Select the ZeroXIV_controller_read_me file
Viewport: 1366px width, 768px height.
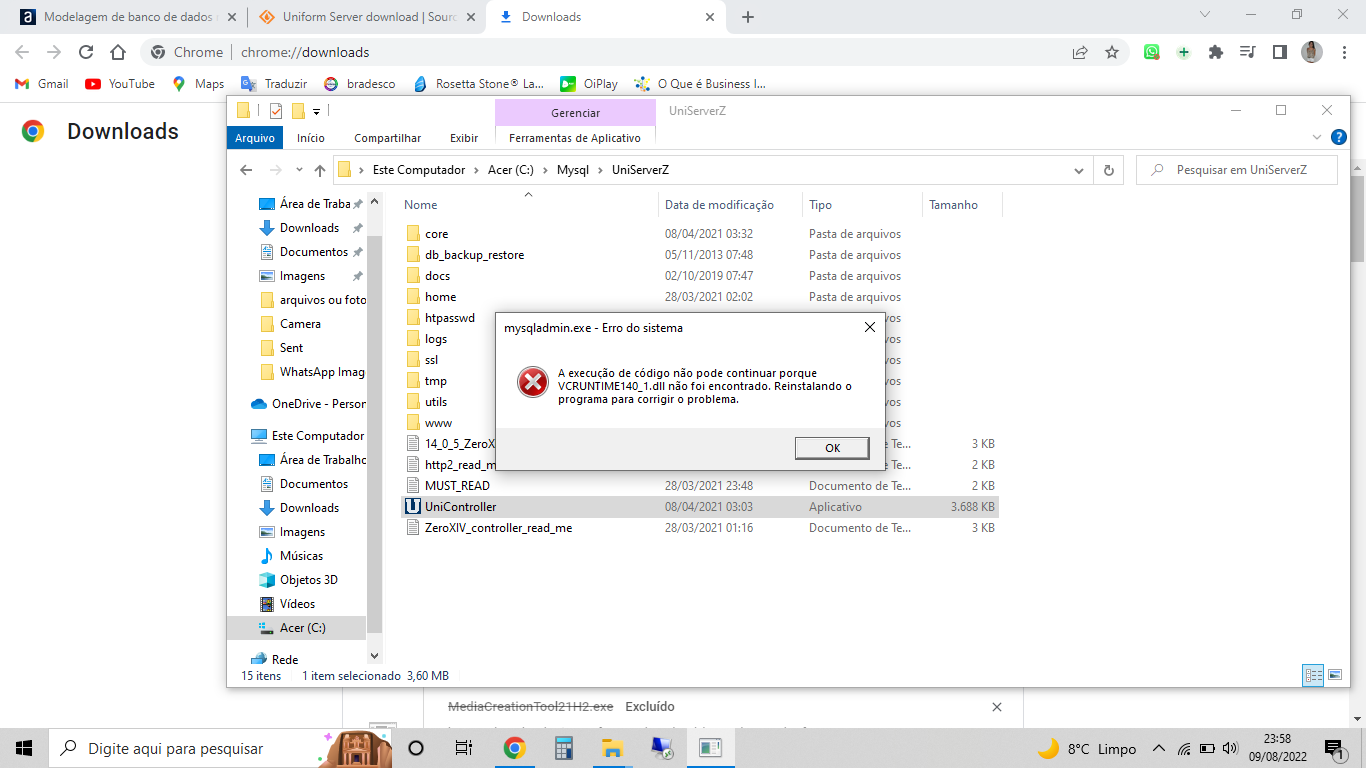click(x=700, y=527)
